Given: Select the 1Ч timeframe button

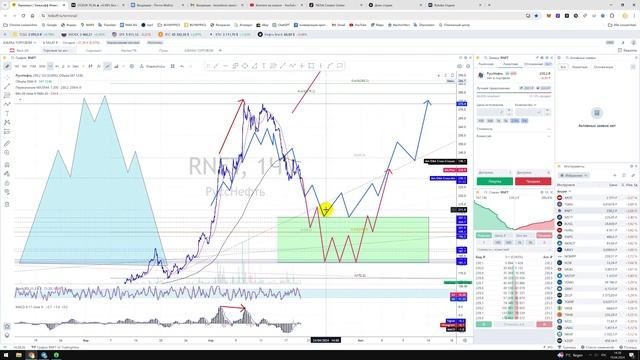Looking at the screenshot, I should [50, 66].
